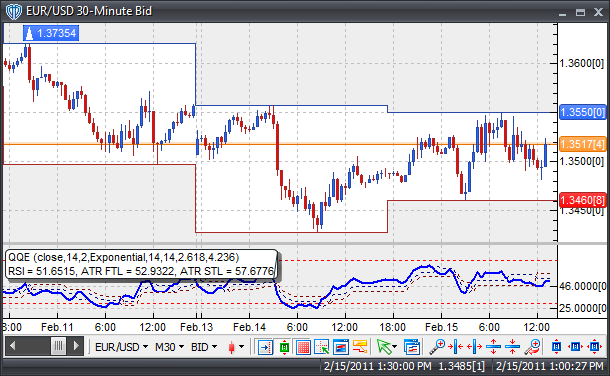Viewport: 610px width, 376px height.
Task: Click the red 1.3460 price level label
Action: pos(582,201)
